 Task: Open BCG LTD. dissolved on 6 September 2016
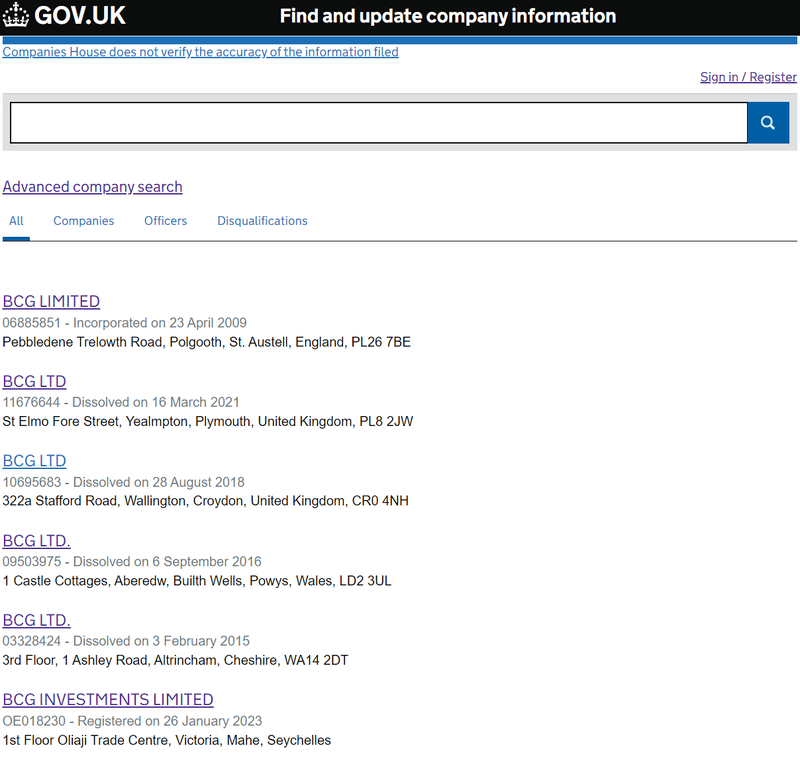(x=36, y=541)
